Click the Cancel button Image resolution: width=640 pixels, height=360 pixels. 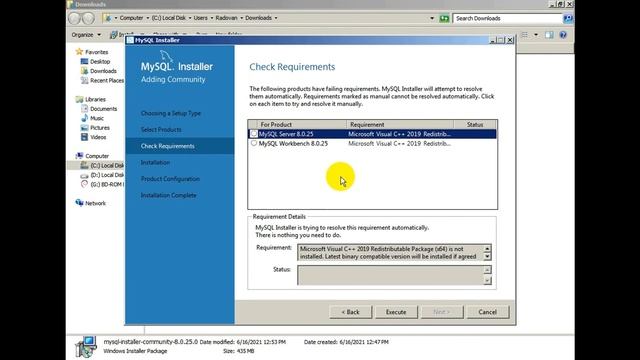(488, 312)
